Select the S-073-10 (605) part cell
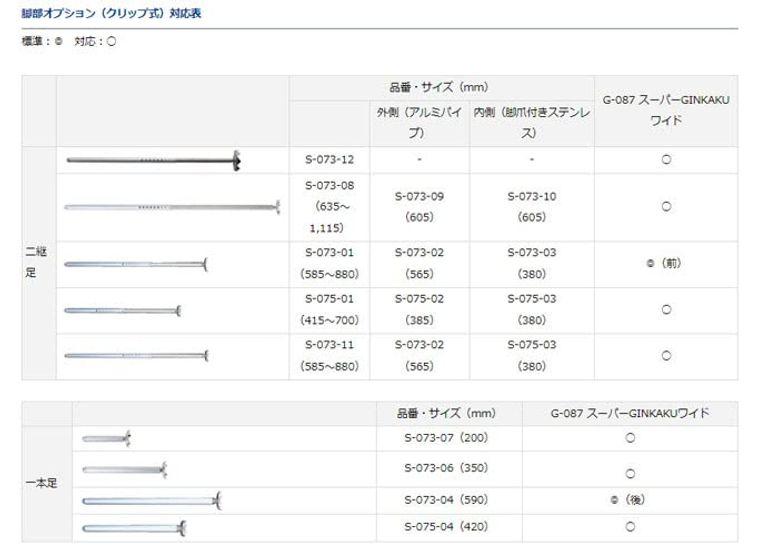This screenshot has height=550, width=778. [531, 206]
